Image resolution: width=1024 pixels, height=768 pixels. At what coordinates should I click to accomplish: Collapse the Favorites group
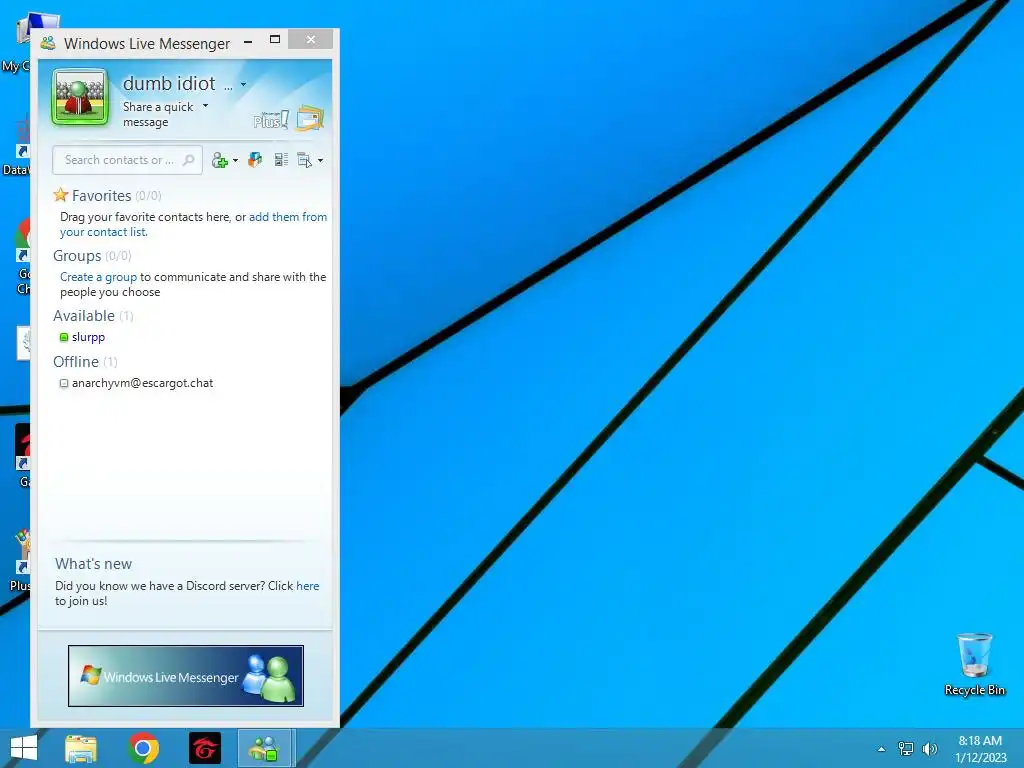[102, 196]
